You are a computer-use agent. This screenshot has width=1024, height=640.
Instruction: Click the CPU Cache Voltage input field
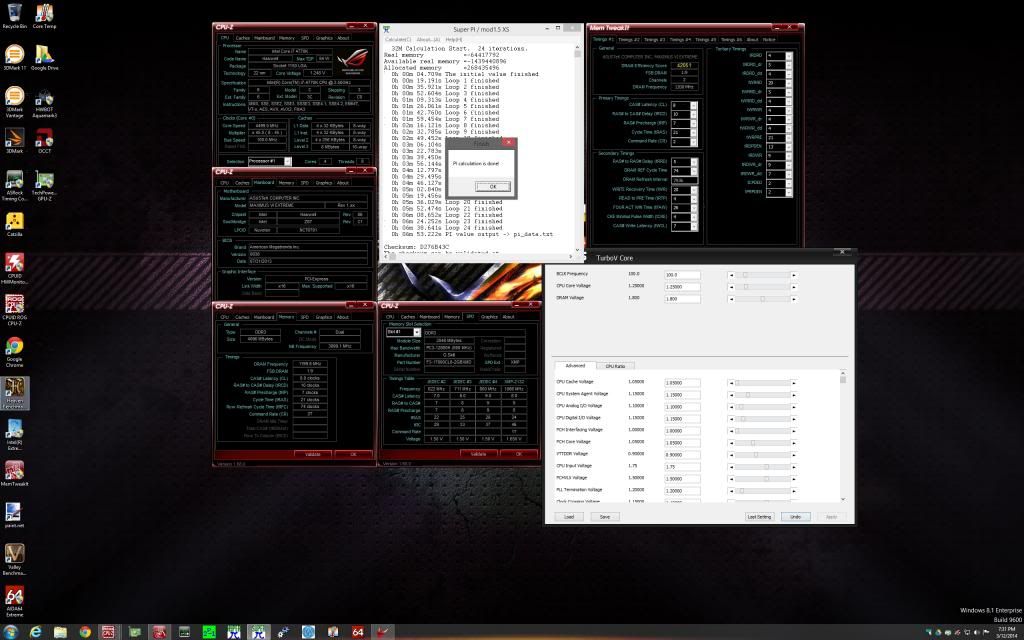[x=682, y=383]
